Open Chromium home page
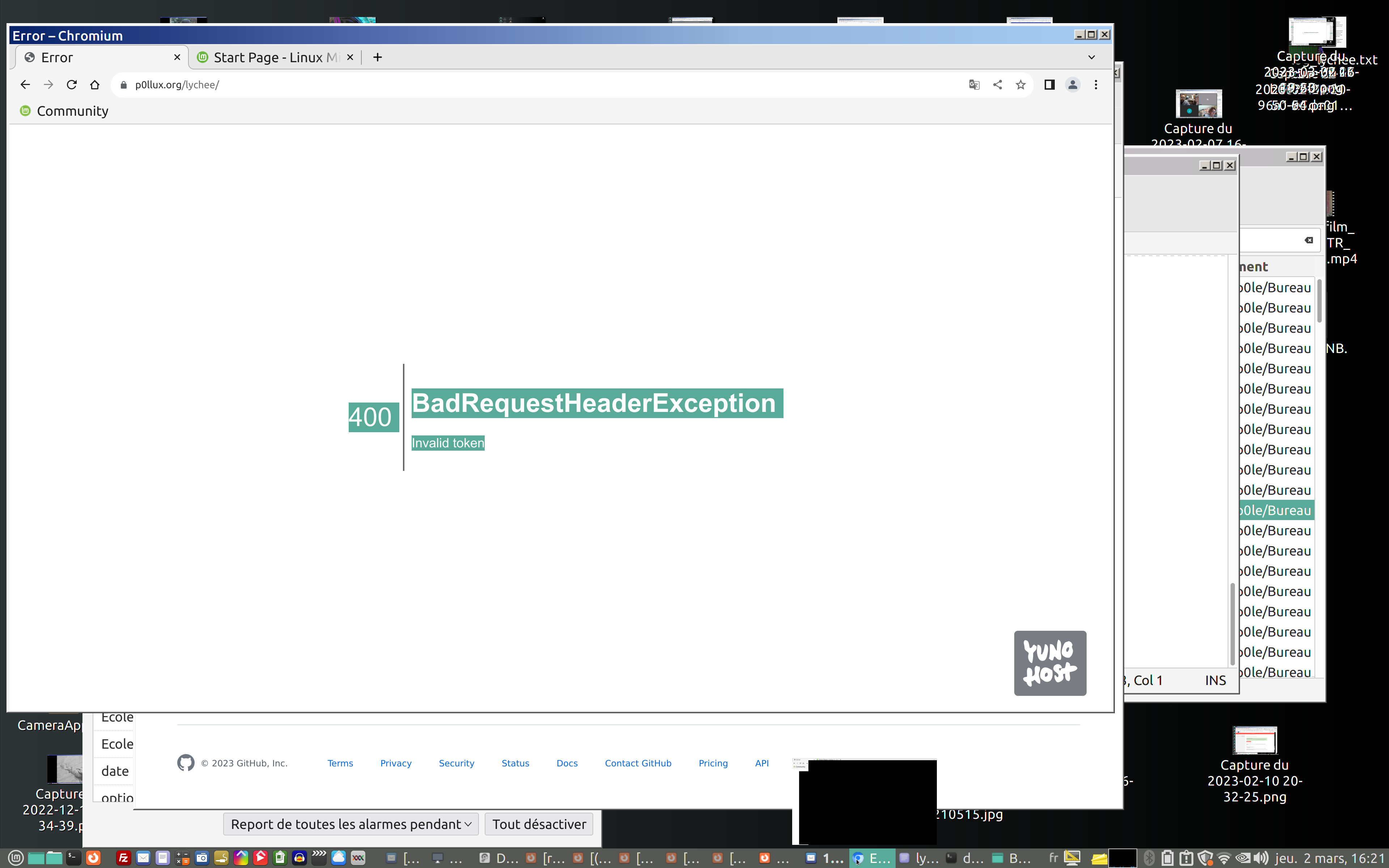The width and height of the screenshot is (1389, 868). tap(95, 85)
